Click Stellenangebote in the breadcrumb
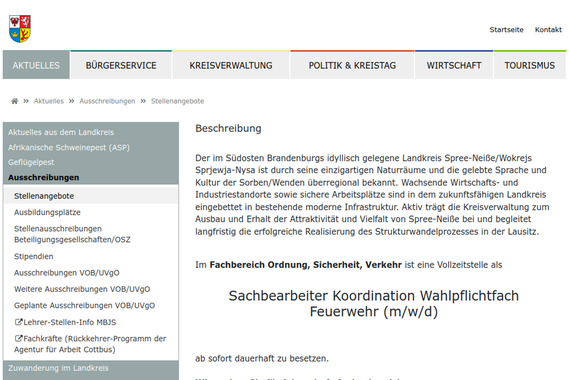569x380 pixels. [x=177, y=101]
